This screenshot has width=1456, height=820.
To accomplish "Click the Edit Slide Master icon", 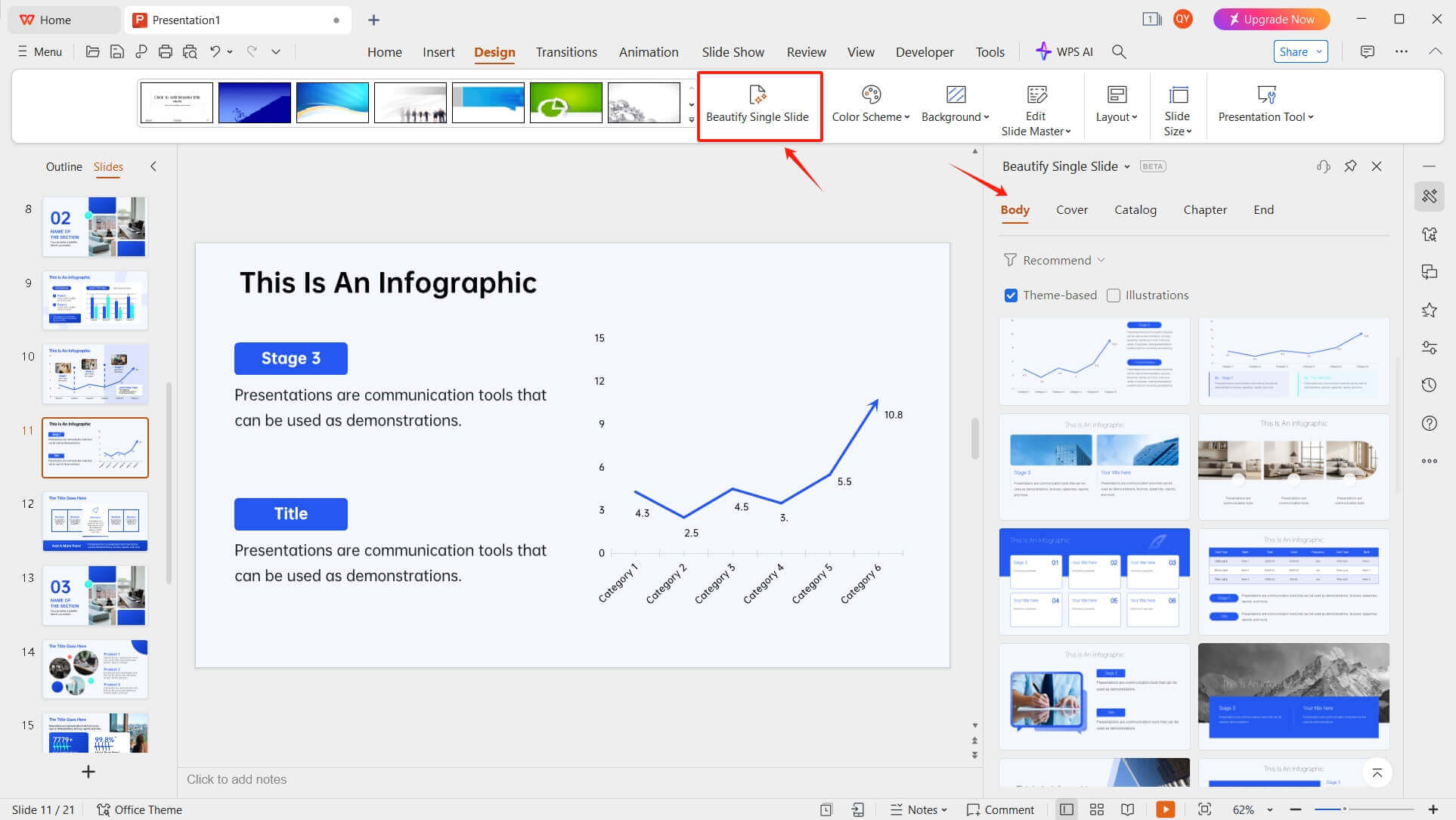I will 1036,94.
